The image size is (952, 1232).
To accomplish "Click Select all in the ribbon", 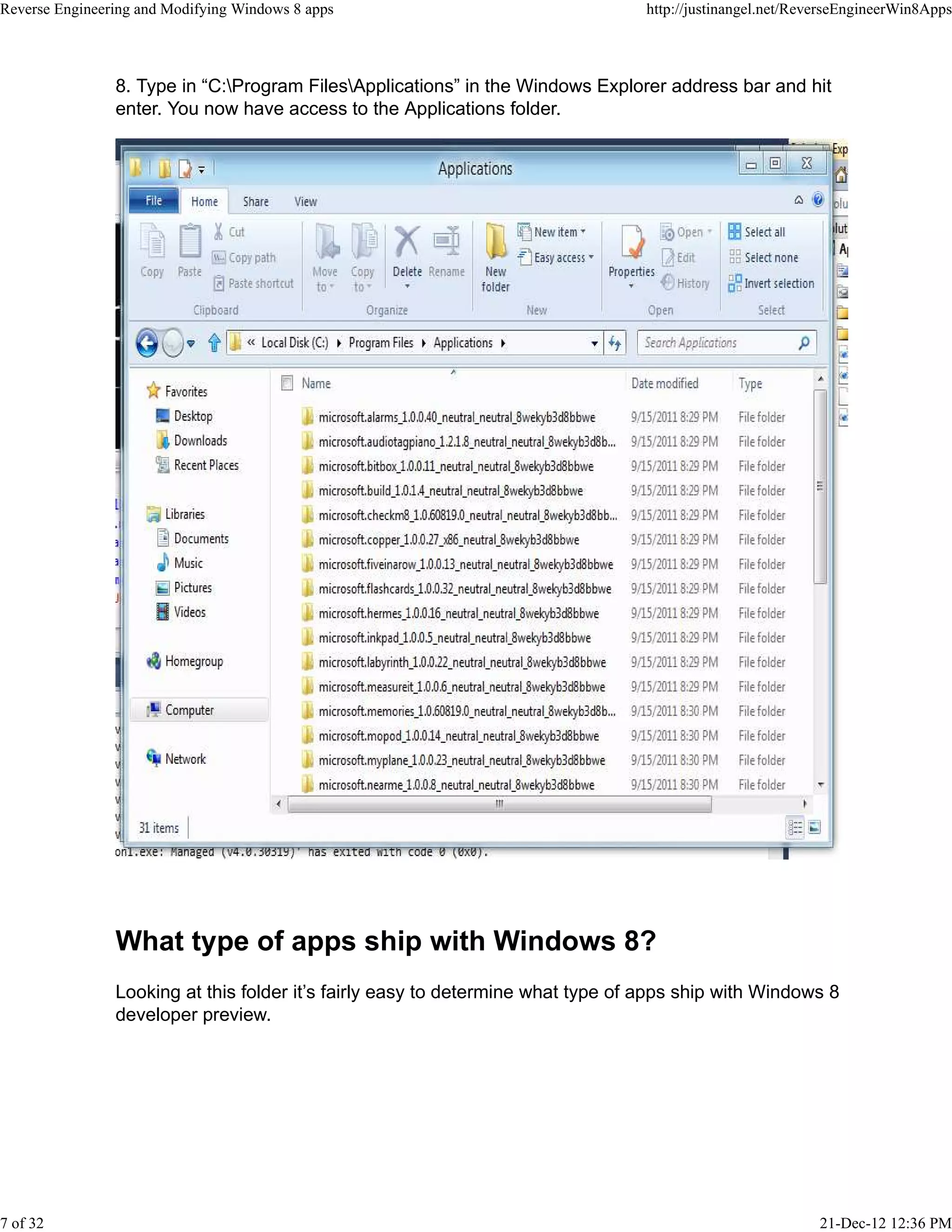I will 757,232.
